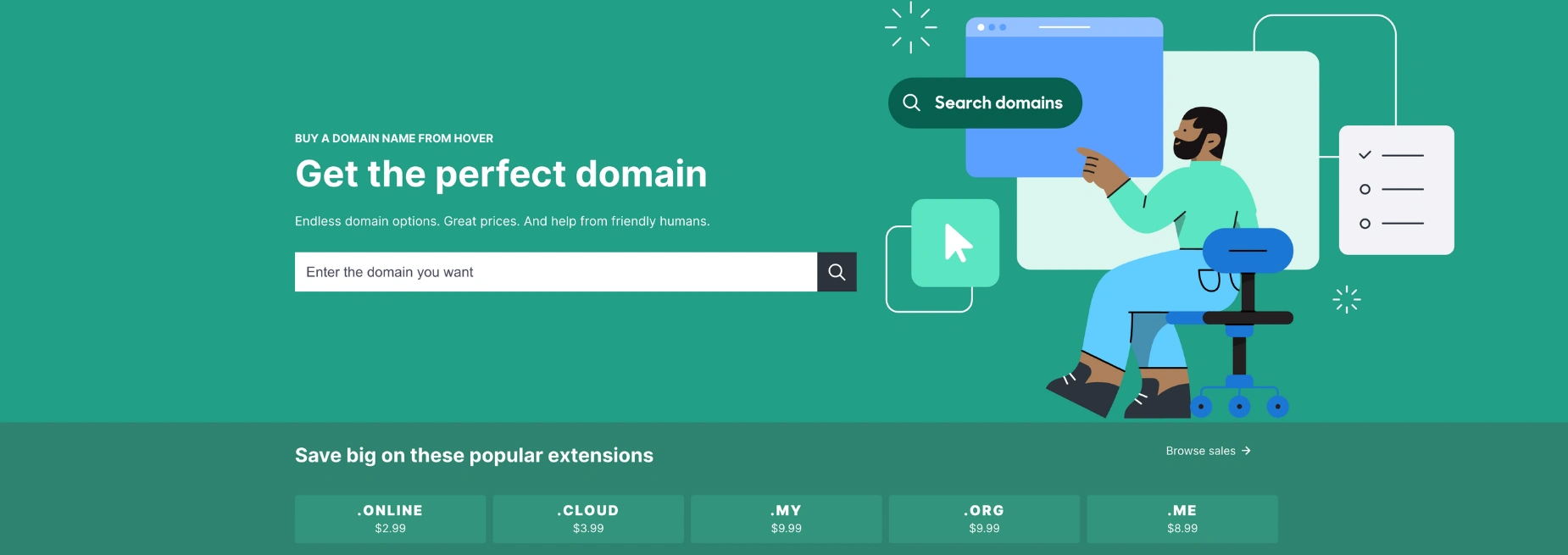Pick the .ORG $9.99 extension card

click(x=984, y=519)
